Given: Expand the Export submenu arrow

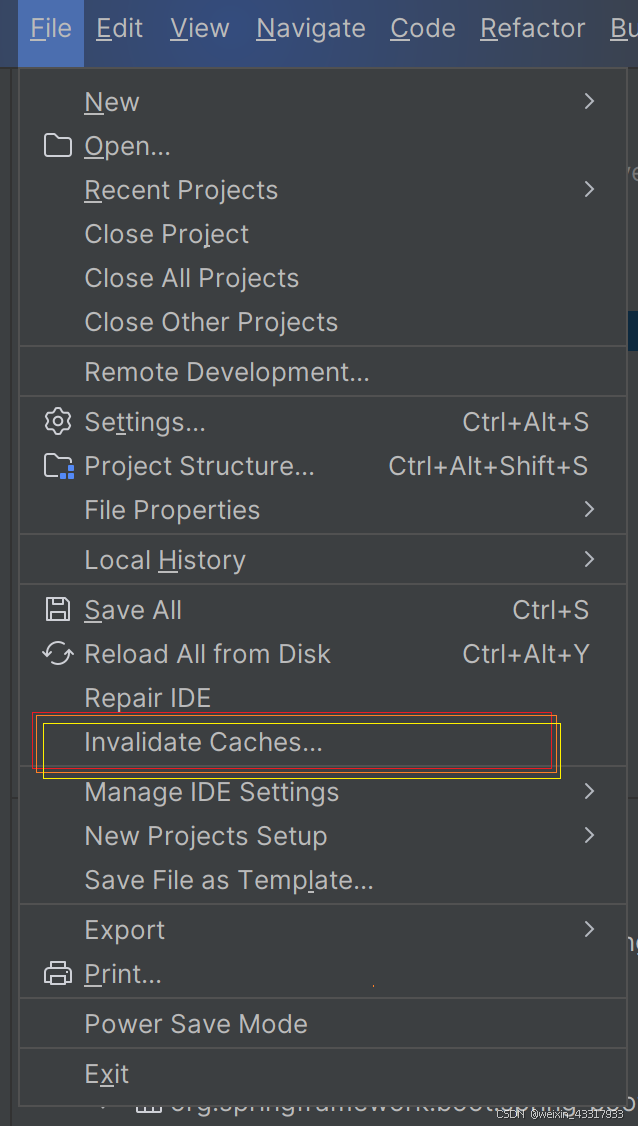Looking at the screenshot, I should point(589,929).
